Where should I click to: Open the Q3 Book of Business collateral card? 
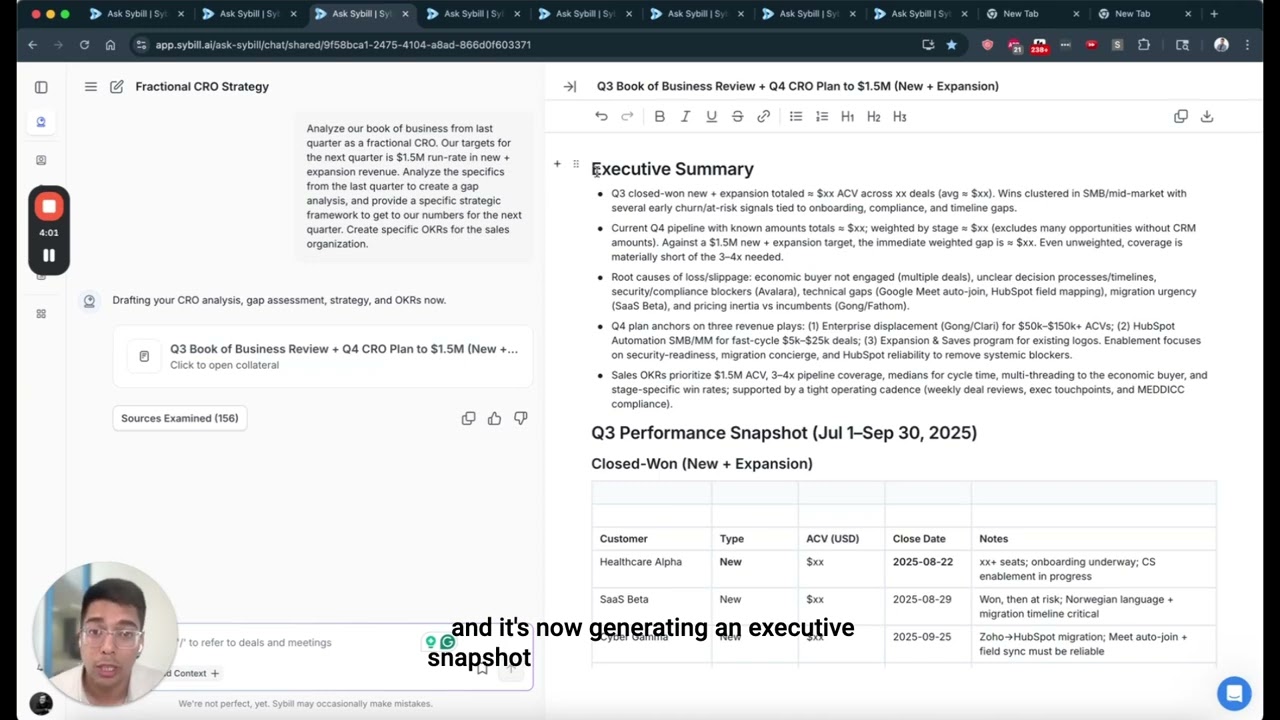[x=323, y=356]
